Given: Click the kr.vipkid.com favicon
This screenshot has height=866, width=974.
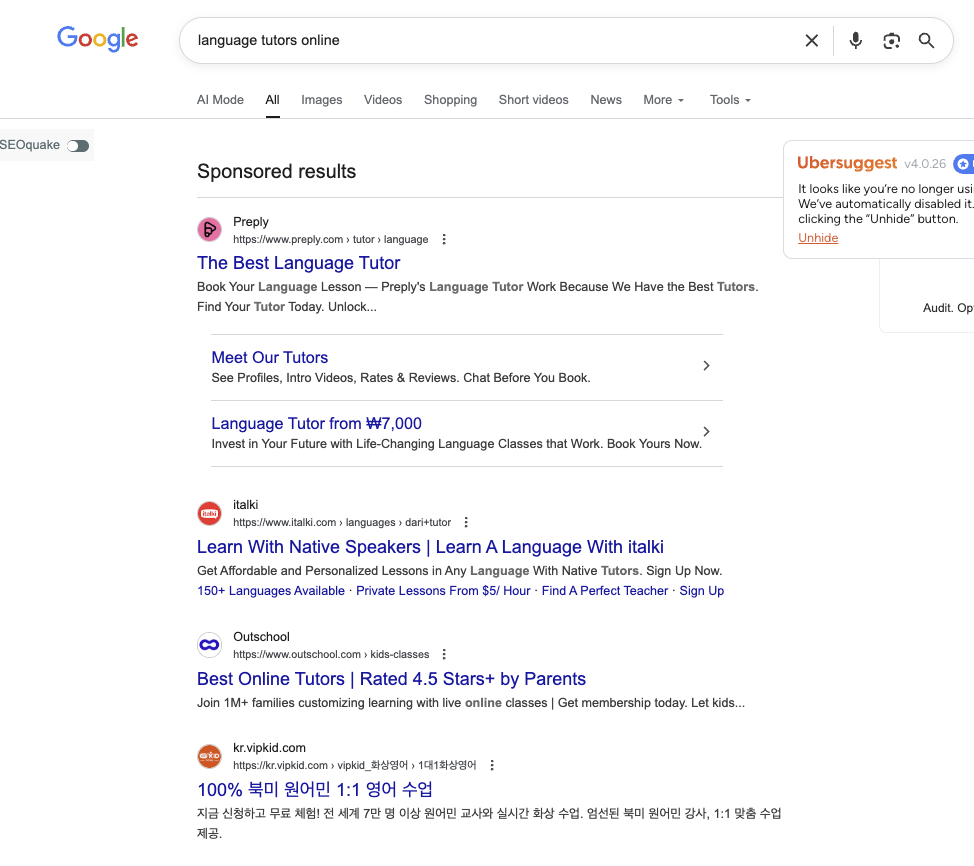Looking at the screenshot, I should [209, 756].
